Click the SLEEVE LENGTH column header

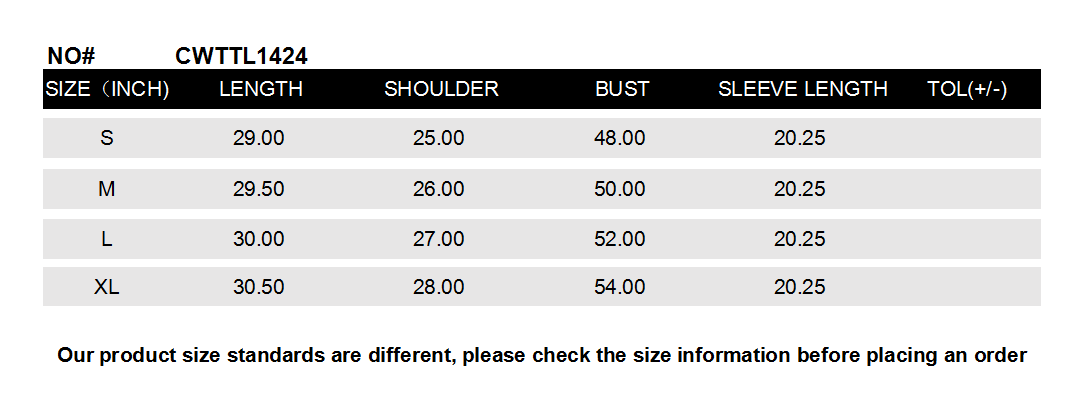point(802,89)
